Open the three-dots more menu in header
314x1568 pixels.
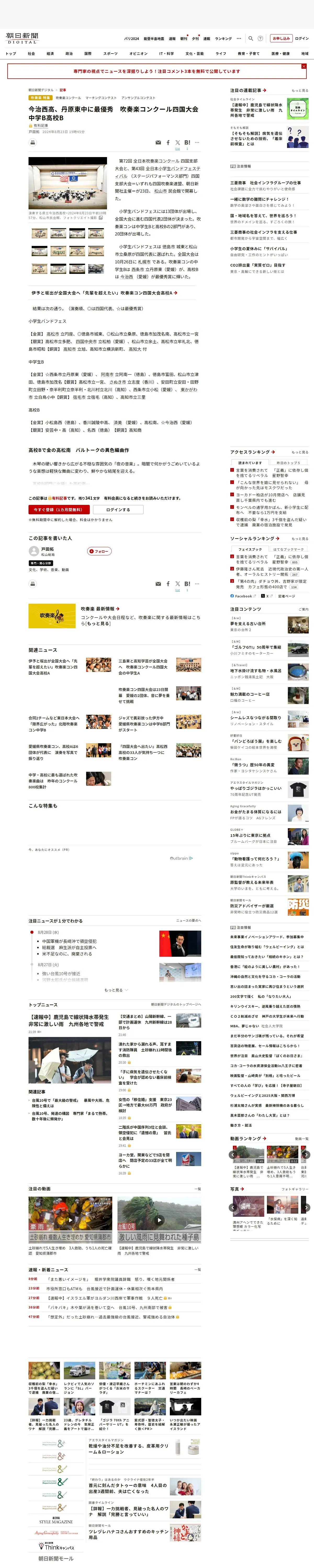[239, 38]
